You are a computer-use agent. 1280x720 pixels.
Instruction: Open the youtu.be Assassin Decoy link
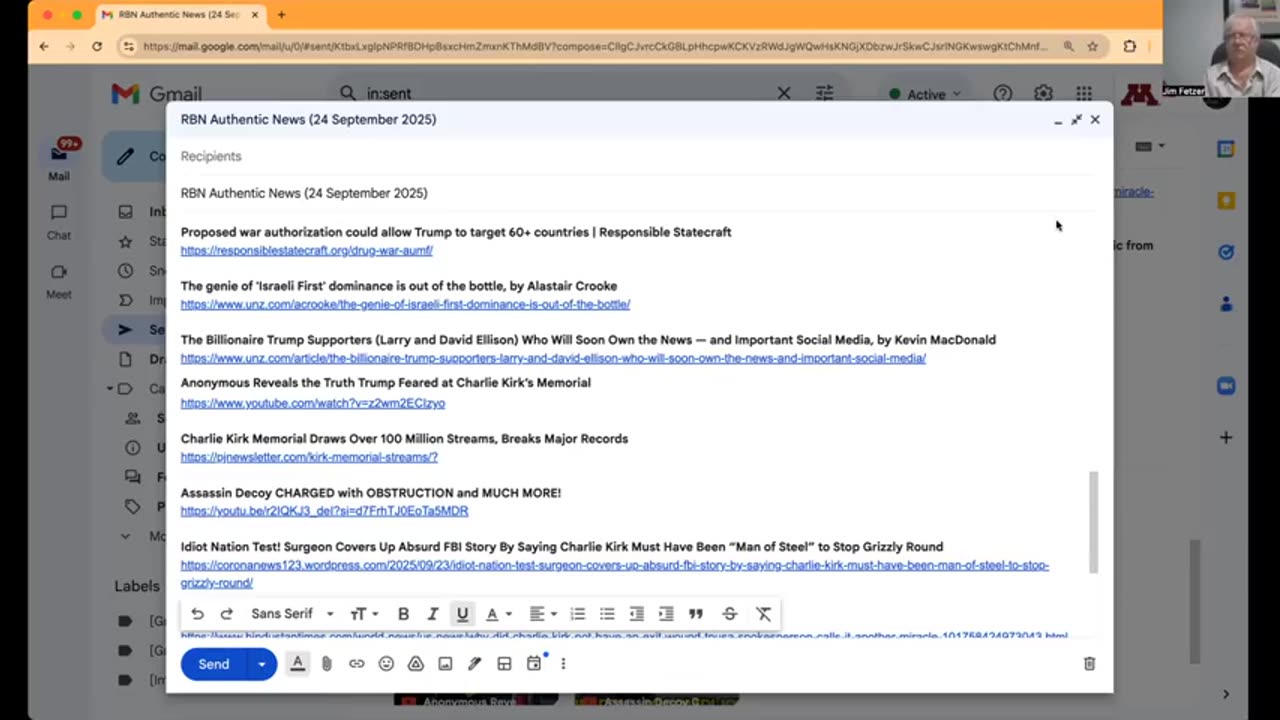coord(324,512)
